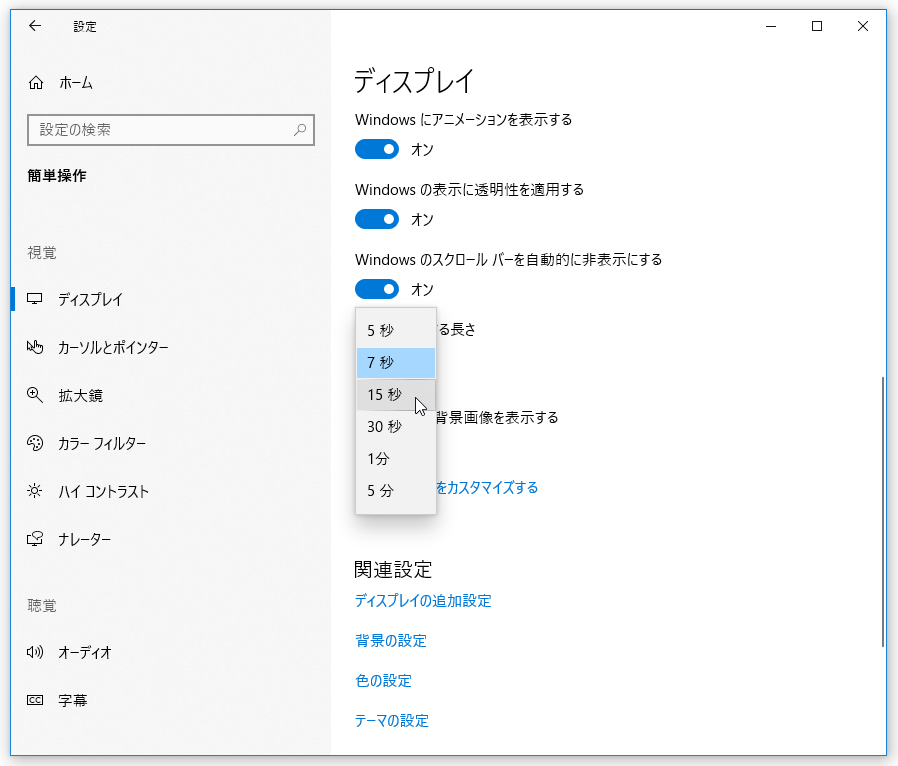
Task: Toggle Windows にアニメーションを表示する switch
Action: tap(377, 149)
